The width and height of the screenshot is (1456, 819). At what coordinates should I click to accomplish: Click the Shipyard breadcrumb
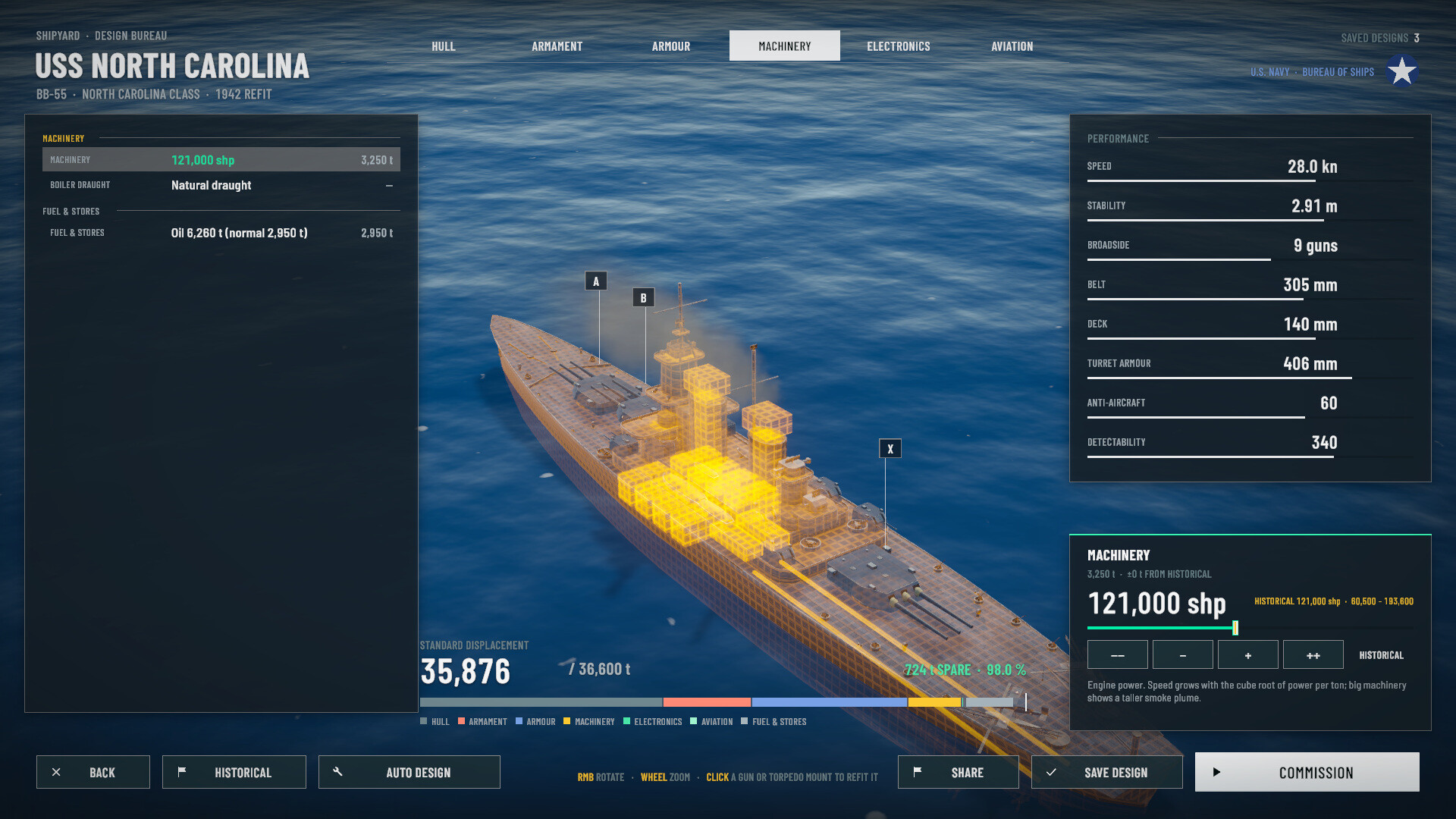point(58,36)
